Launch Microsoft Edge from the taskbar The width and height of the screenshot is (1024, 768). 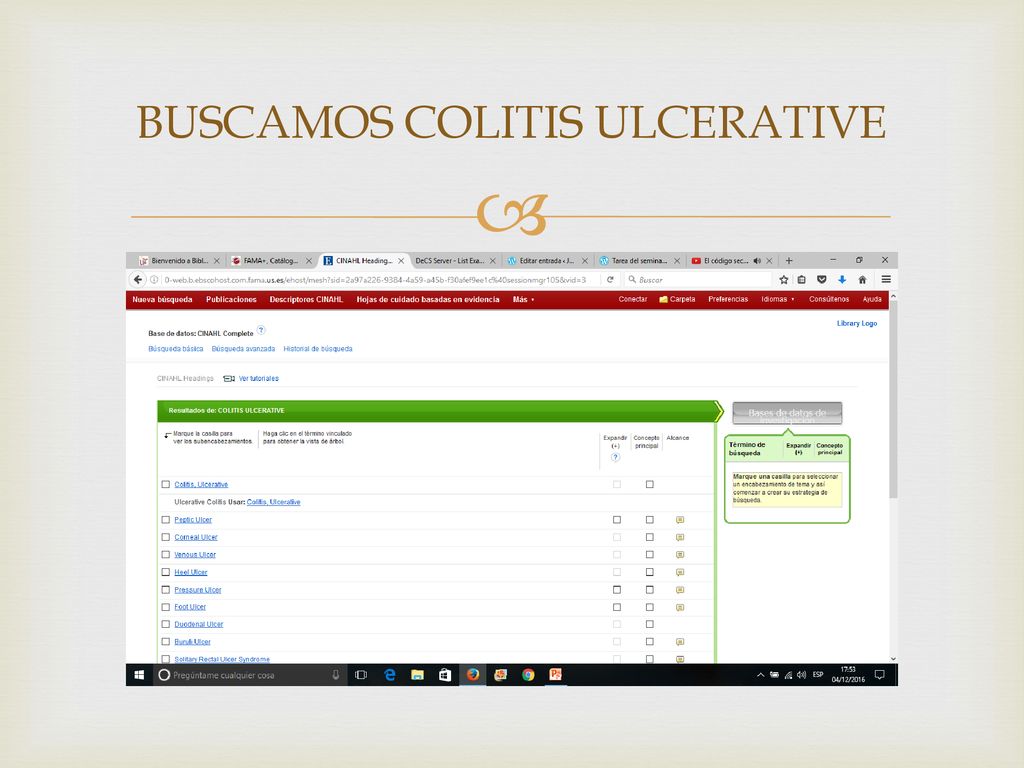390,675
